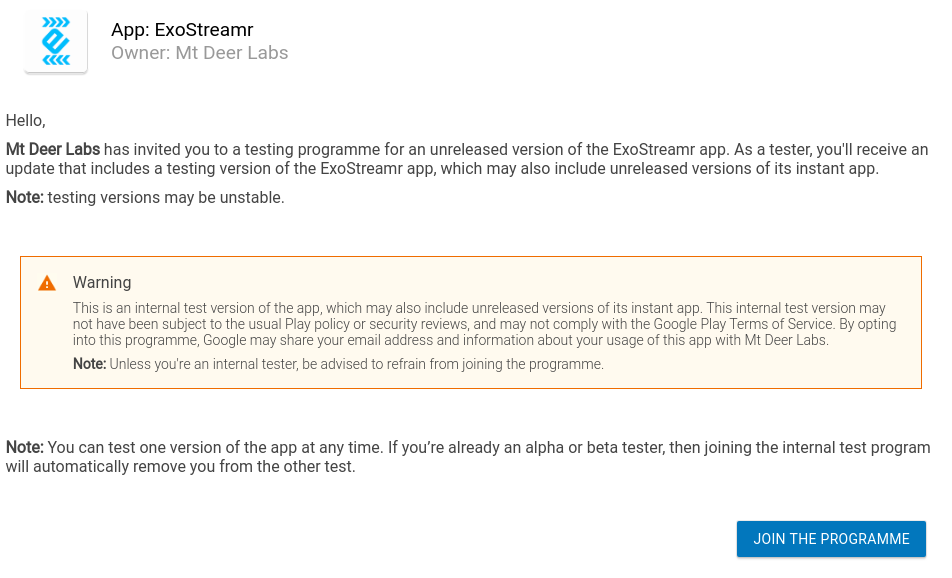Click the ExoStreamr app logo icon
952x578 pixels.
tap(56, 41)
